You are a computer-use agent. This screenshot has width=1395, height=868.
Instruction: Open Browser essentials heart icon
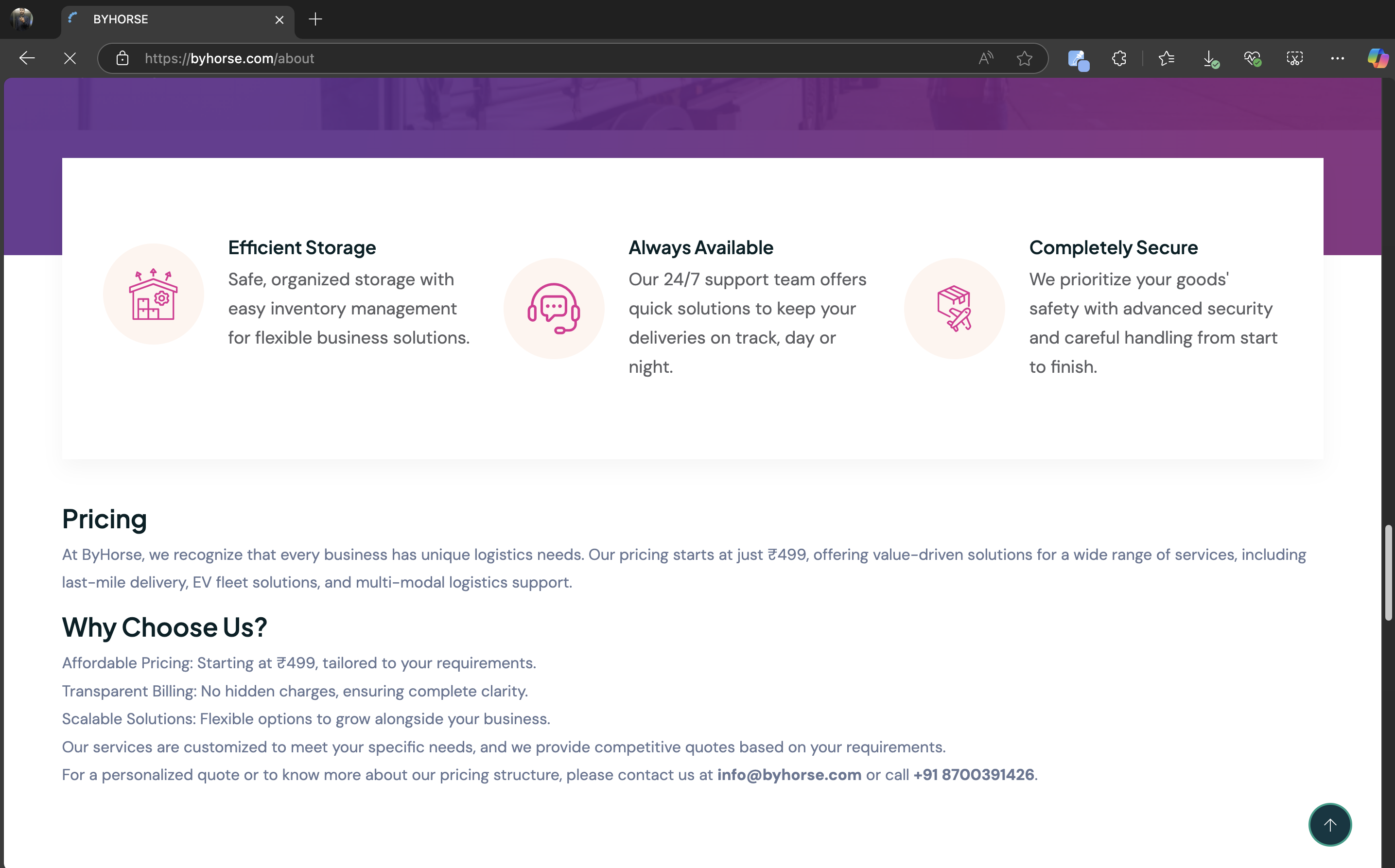click(1252, 58)
